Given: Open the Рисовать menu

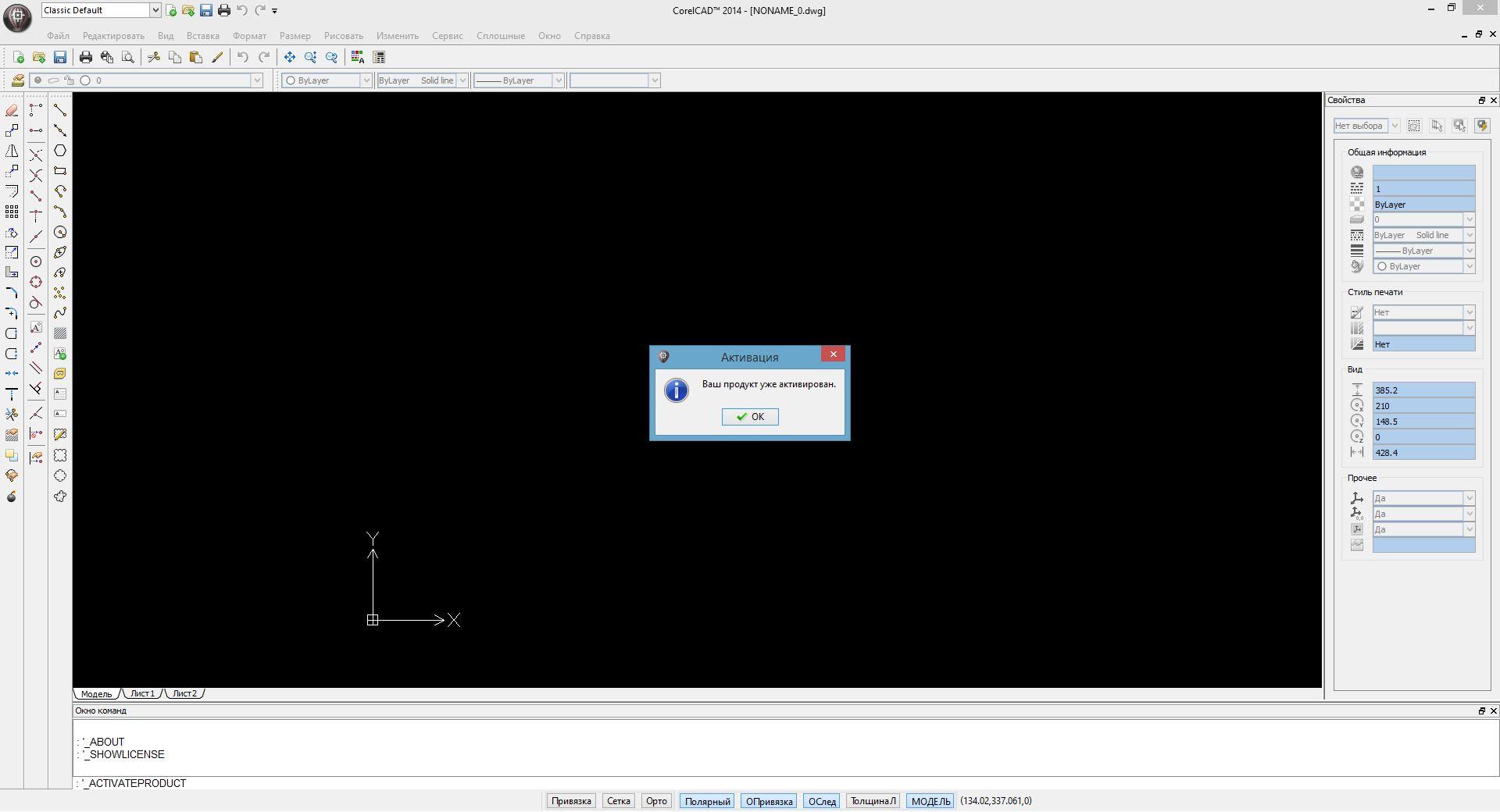Looking at the screenshot, I should click(x=344, y=36).
